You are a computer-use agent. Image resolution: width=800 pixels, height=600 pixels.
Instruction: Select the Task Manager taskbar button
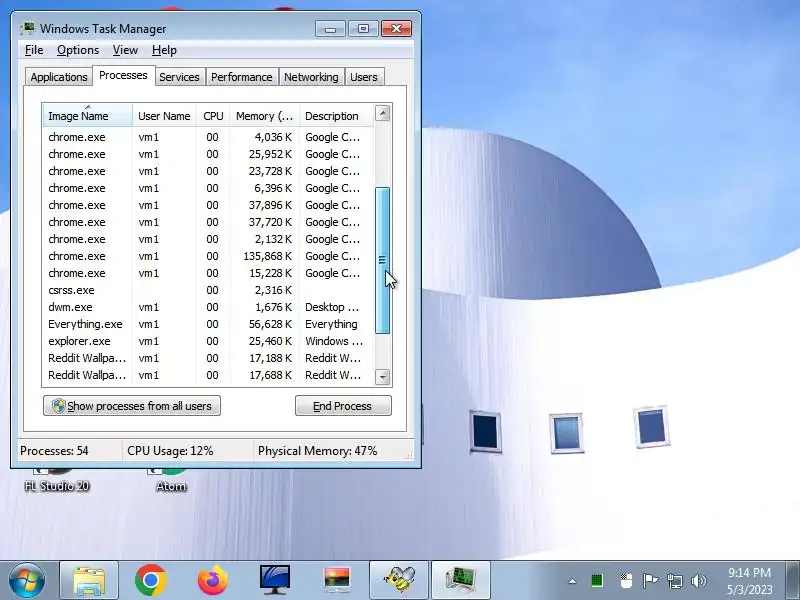coord(461,580)
